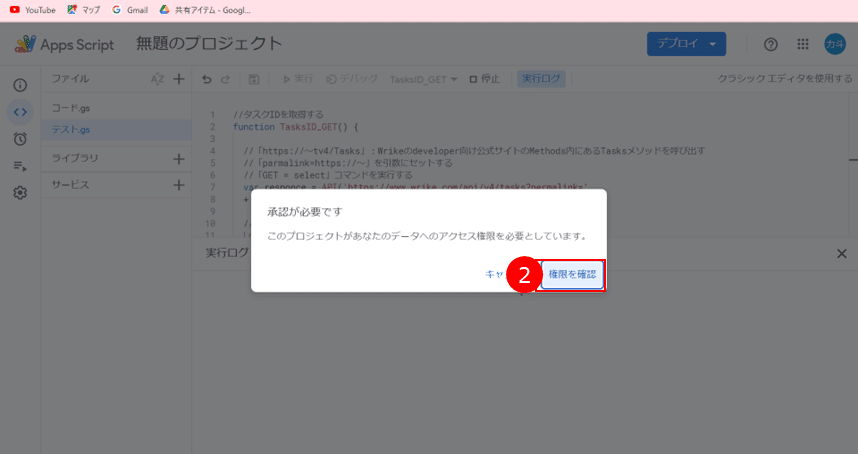858x454 pixels.
Task: Select the テスト.gs file
Action: [x=116, y=130]
